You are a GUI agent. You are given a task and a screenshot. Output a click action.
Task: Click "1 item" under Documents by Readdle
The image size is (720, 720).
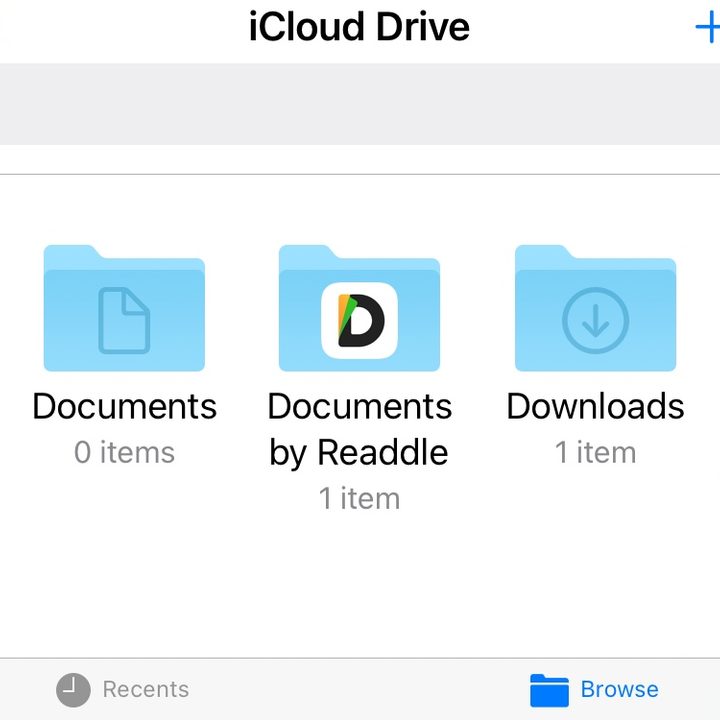(x=360, y=498)
